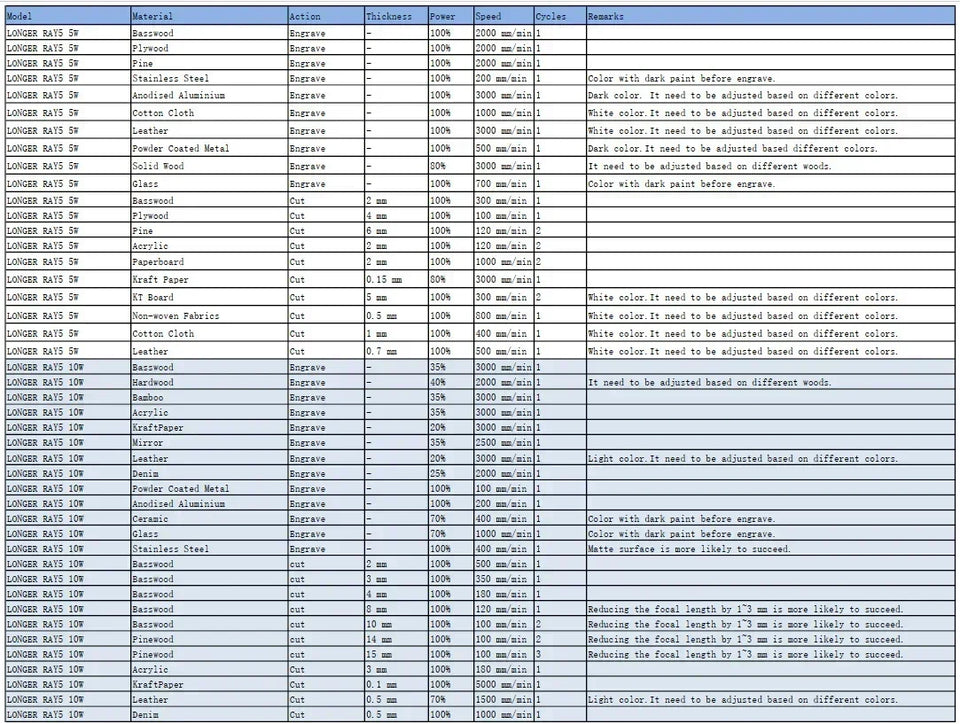This screenshot has height=724, width=960.
Task: Click the White color remark in Non-woven Fabrics row
Action: pyautogui.click(x=743, y=316)
